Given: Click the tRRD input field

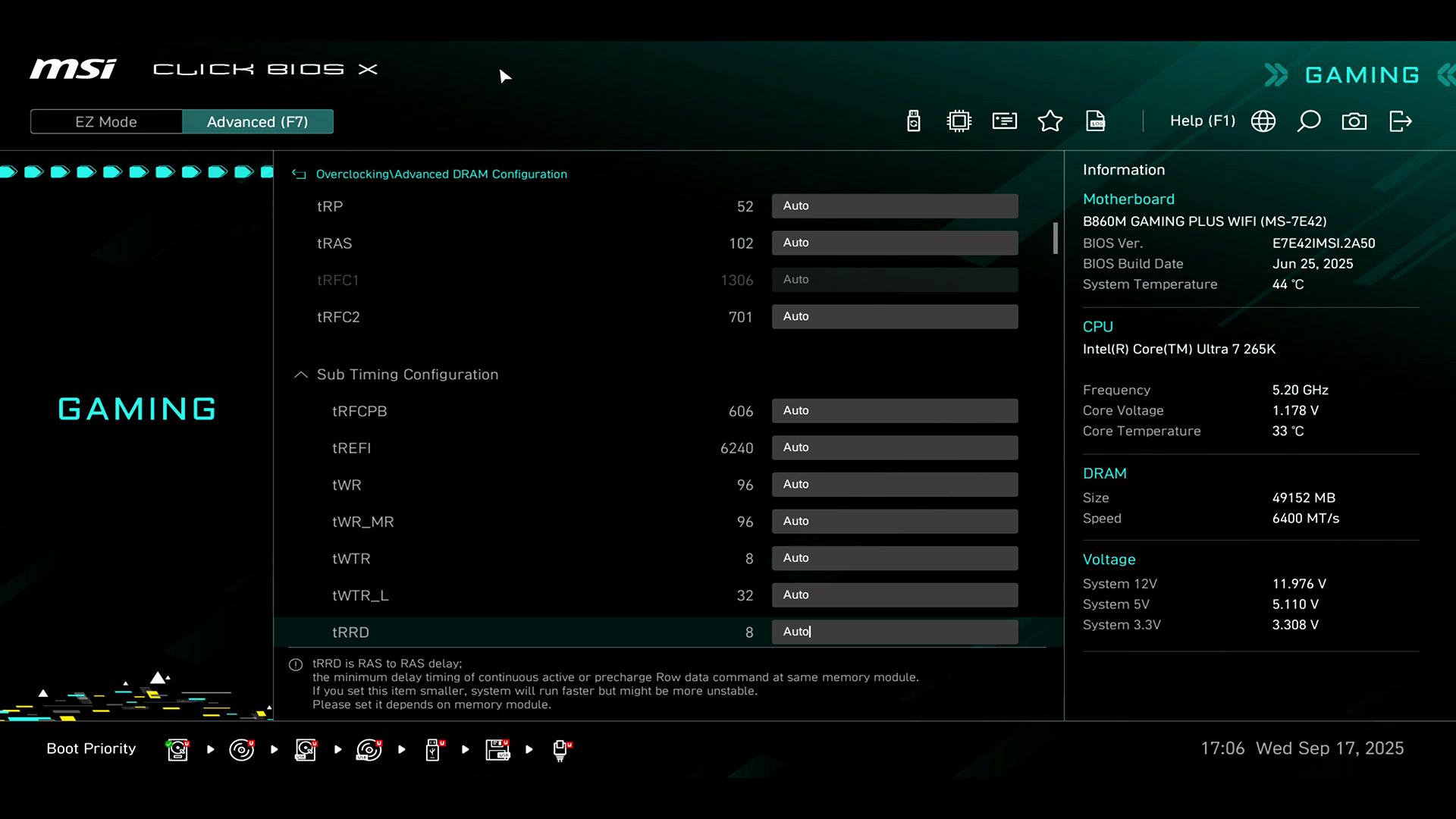Looking at the screenshot, I should click(x=894, y=632).
